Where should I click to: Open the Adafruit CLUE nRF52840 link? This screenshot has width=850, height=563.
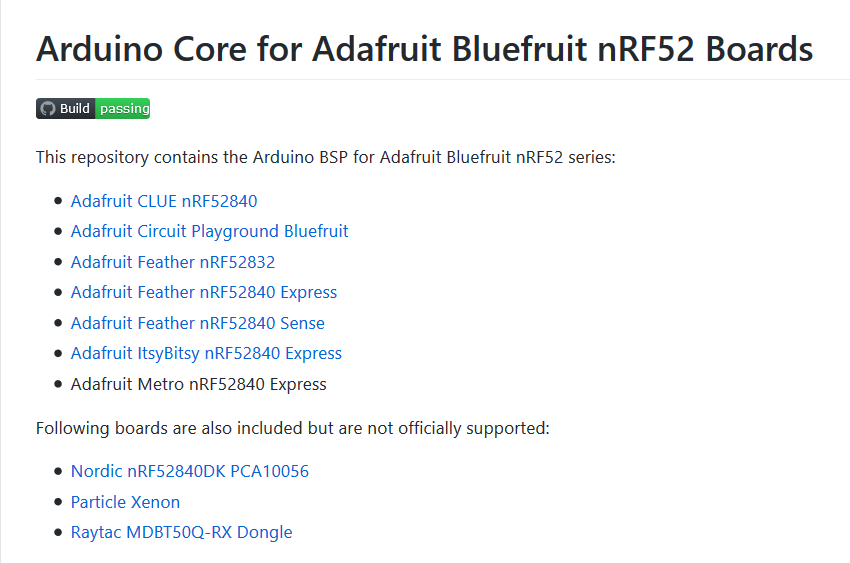pyautogui.click(x=164, y=201)
